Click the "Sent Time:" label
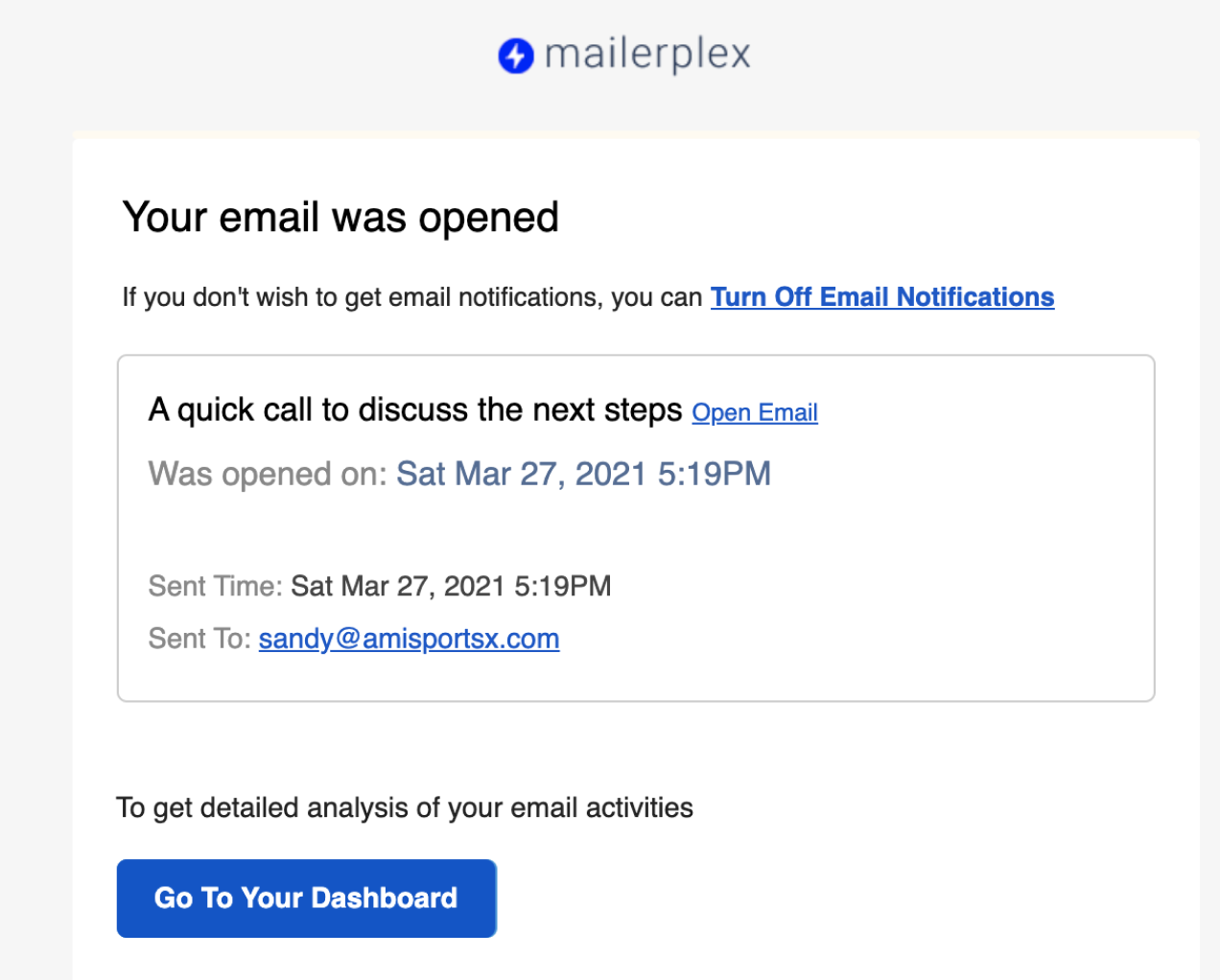This screenshot has height=980, width=1220. tap(215, 586)
